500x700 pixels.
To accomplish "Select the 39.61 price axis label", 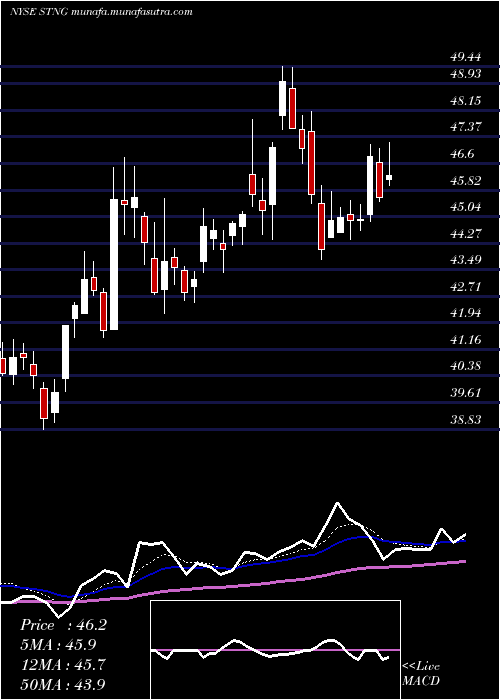I will [466, 393].
